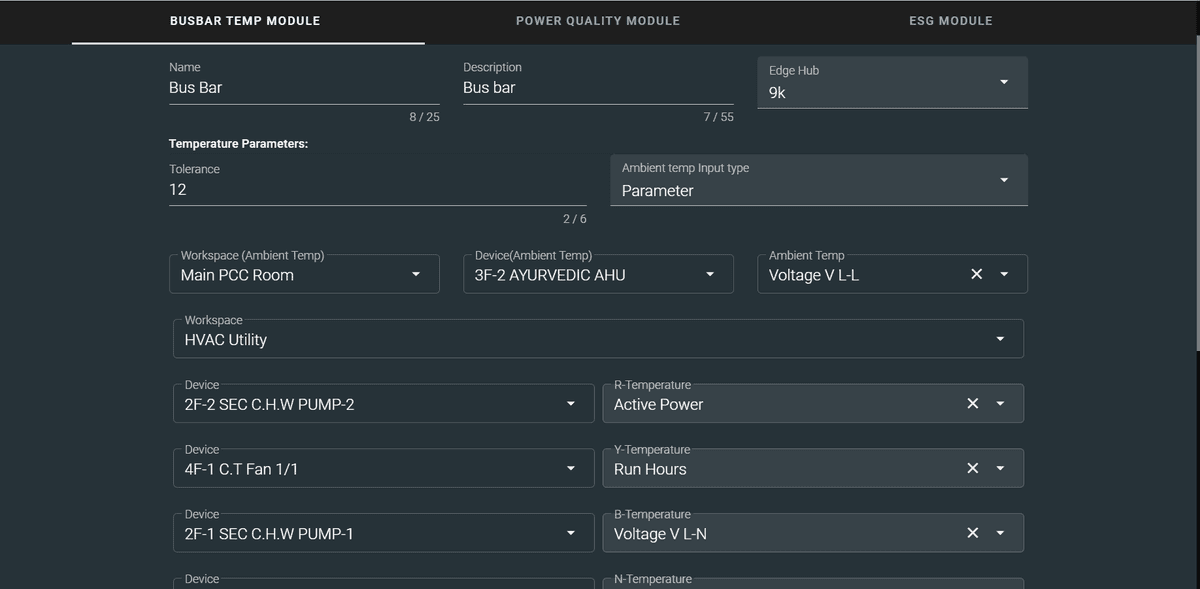Switch to the ESG Module tab
This screenshot has height=589, width=1200.
click(x=950, y=21)
